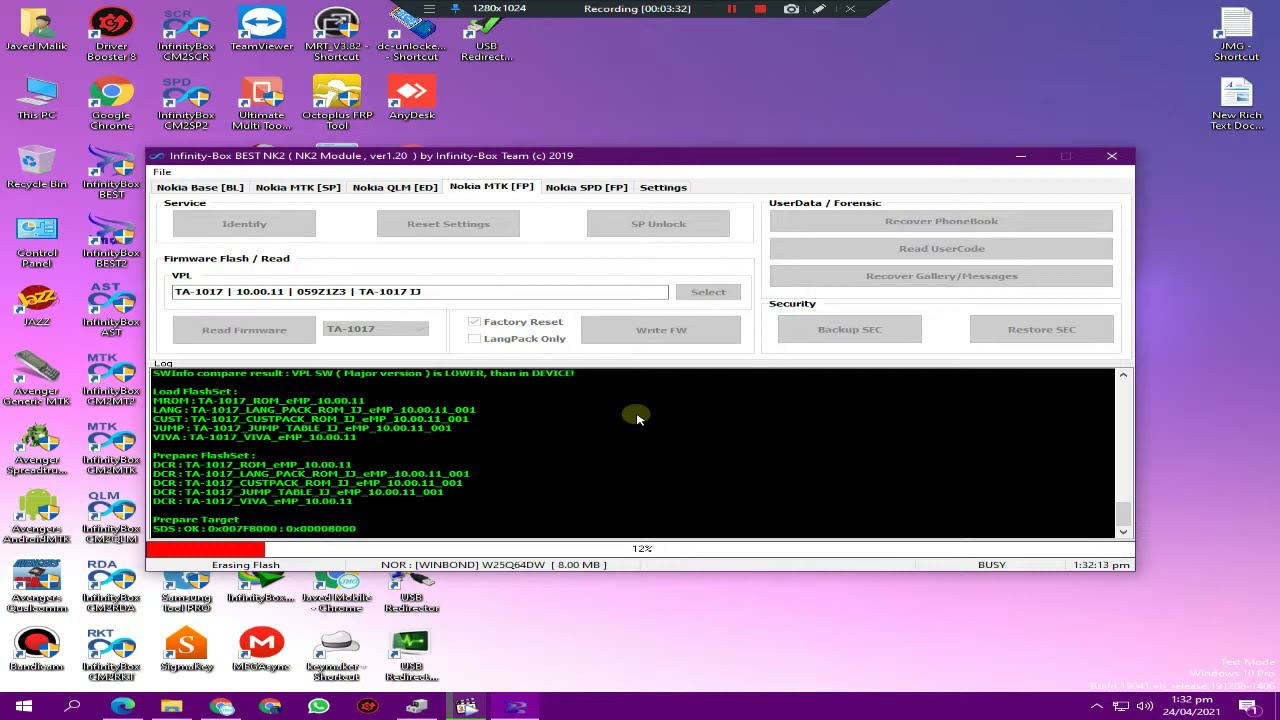This screenshot has width=1280, height=720.
Task: Select the InfinityBox BEST2 desktop icon
Action: [111, 242]
